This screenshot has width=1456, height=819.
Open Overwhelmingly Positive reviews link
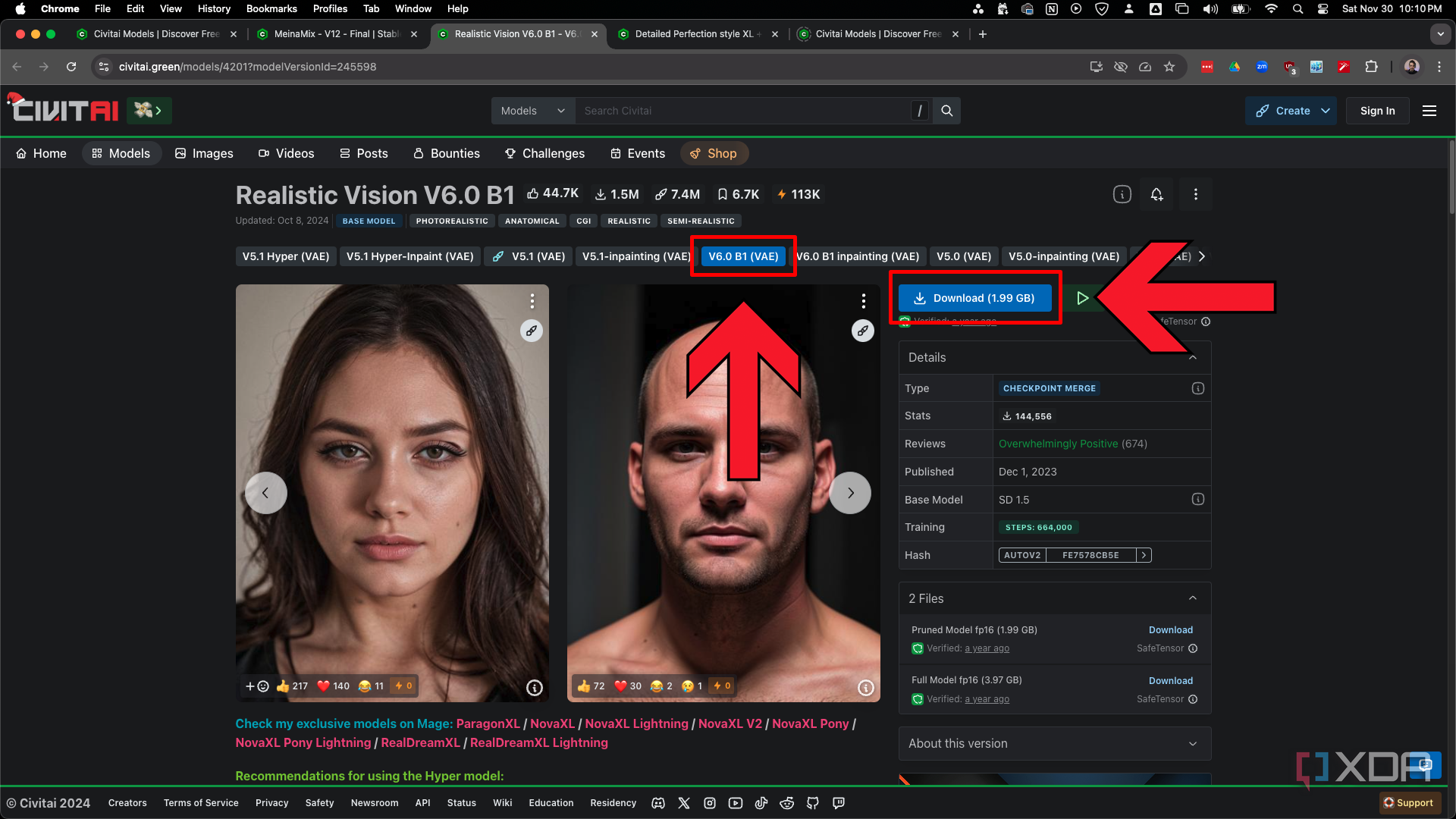(x=1058, y=444)
